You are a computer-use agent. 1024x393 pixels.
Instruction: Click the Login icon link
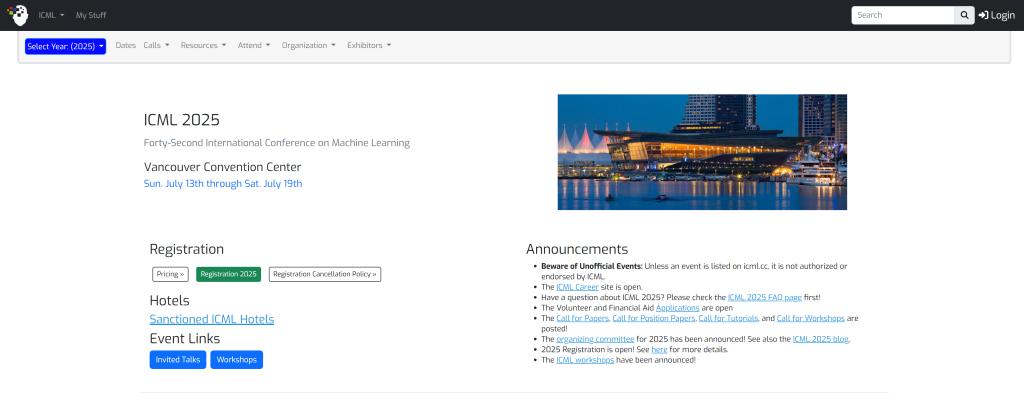pyautogui.click(x=996, y=15)
